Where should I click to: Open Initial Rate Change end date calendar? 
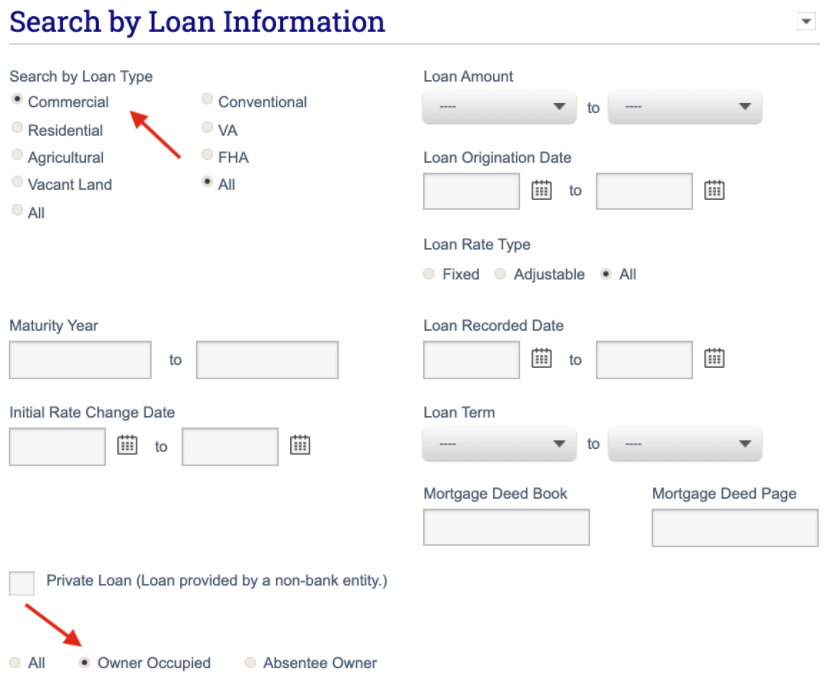(300, 445)
